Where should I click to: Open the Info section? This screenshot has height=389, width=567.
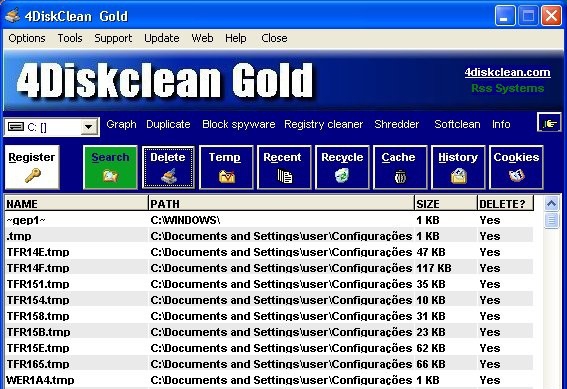[x=501, y=124]
